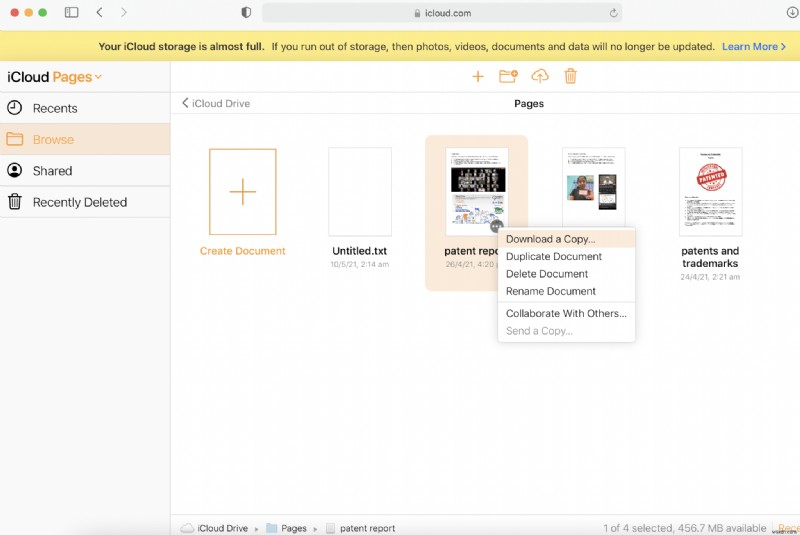Viewport: 800px width, 535px height.
Task: Choose Duplicate Document from the context menu
Action: pyautogui.click(x=566, y=257)
